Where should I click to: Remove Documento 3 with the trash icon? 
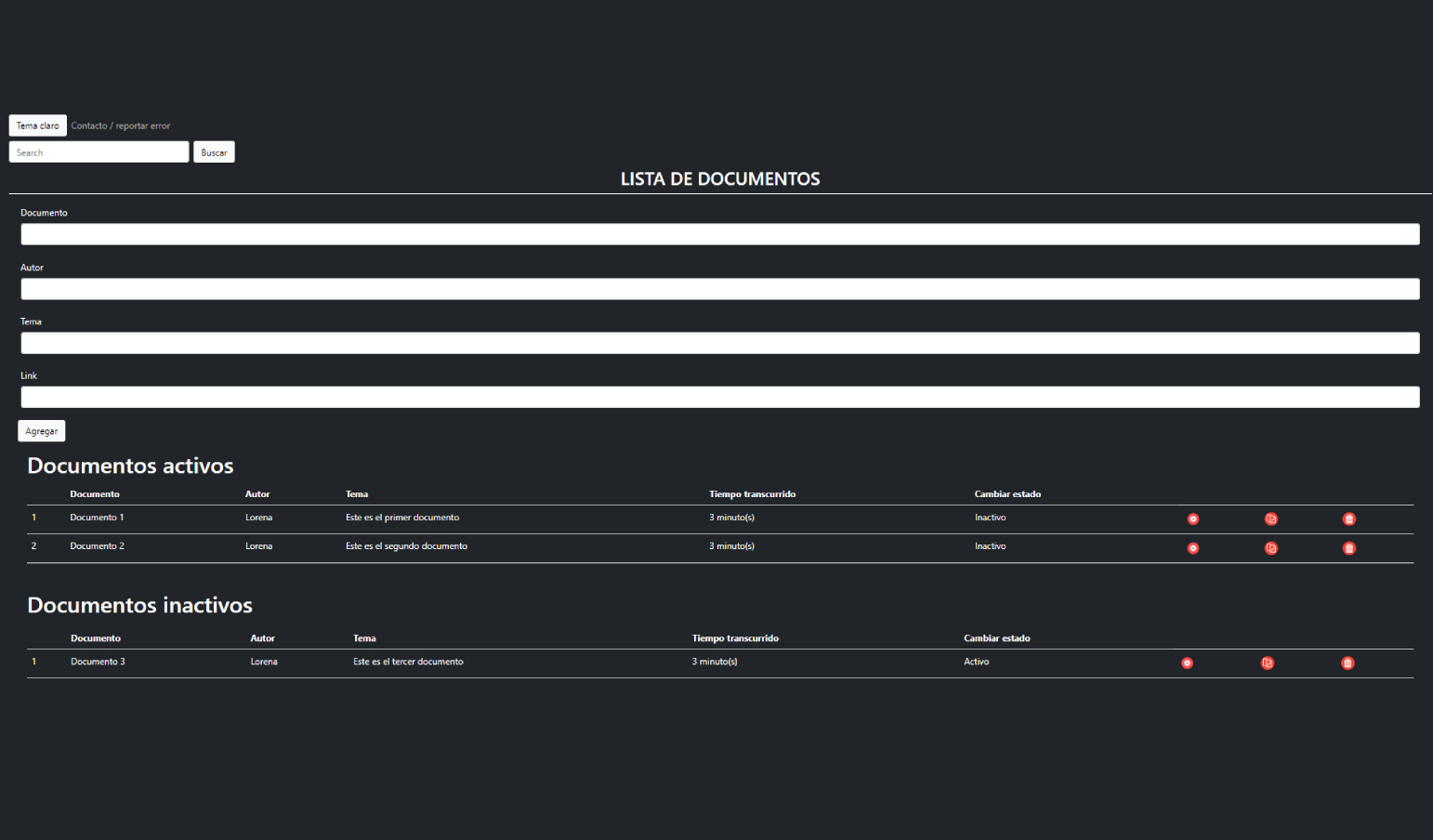point(1347,663)
